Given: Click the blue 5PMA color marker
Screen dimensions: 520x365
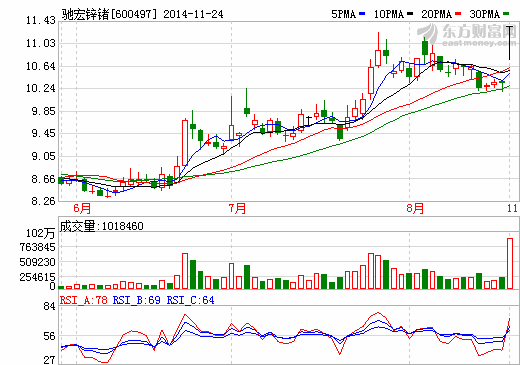Looking at the screenshot, I should click(362, 14).
